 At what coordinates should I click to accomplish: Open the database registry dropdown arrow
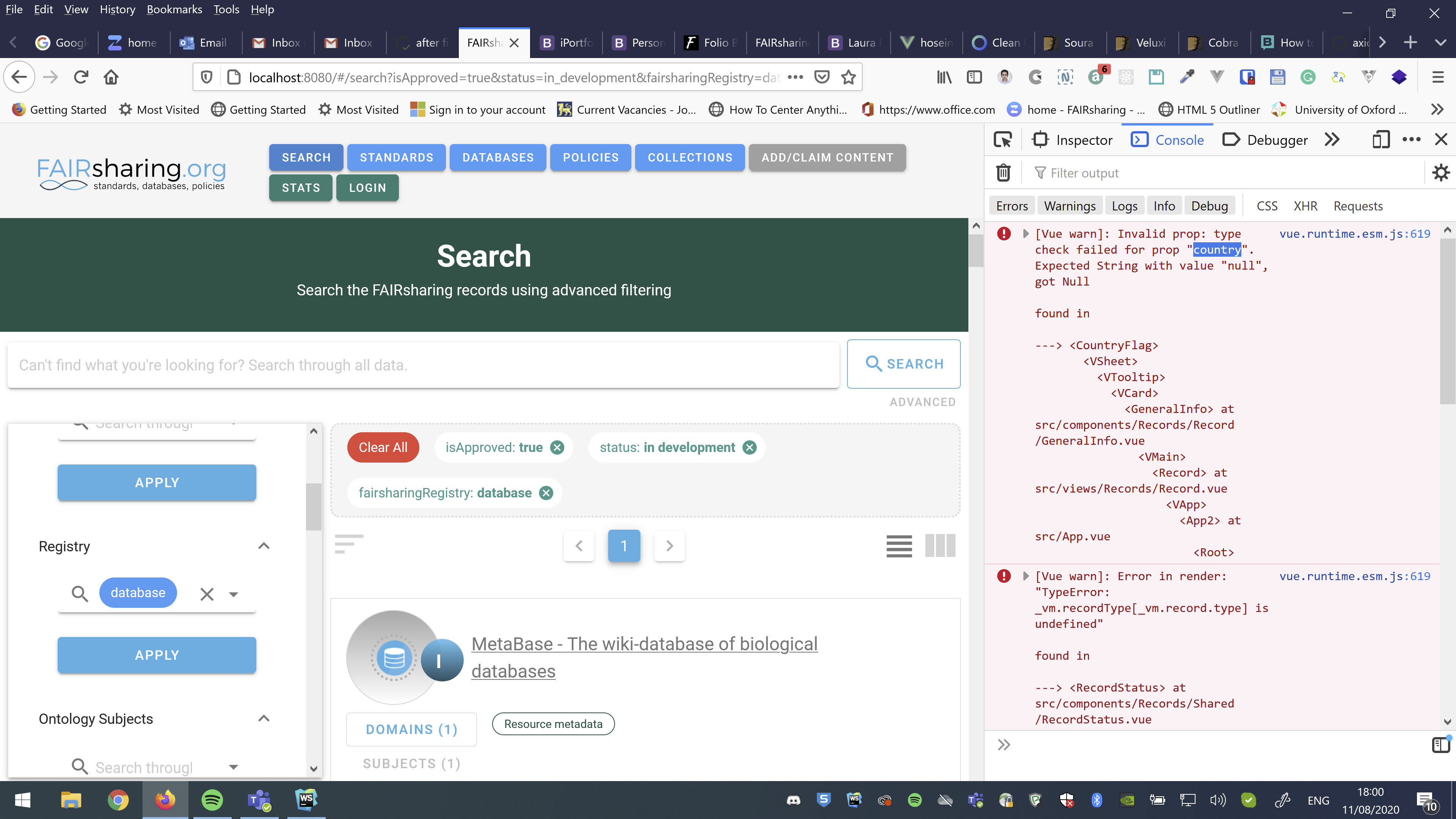click(x=234, y=594)
